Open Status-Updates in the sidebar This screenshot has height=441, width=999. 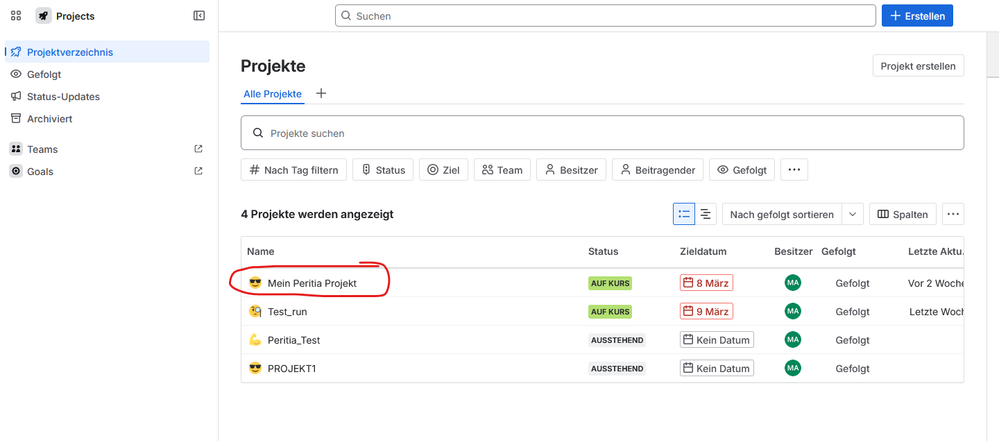click(x=107, y=96)
